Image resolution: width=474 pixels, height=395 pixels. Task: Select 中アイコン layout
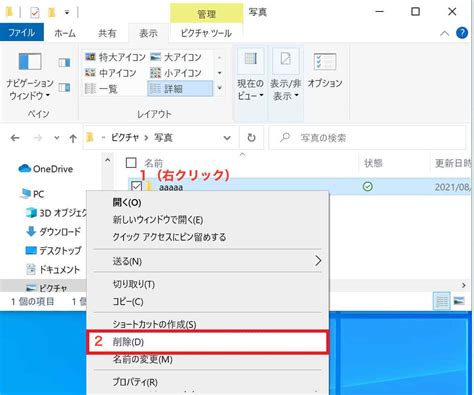(x=111, y=73)
